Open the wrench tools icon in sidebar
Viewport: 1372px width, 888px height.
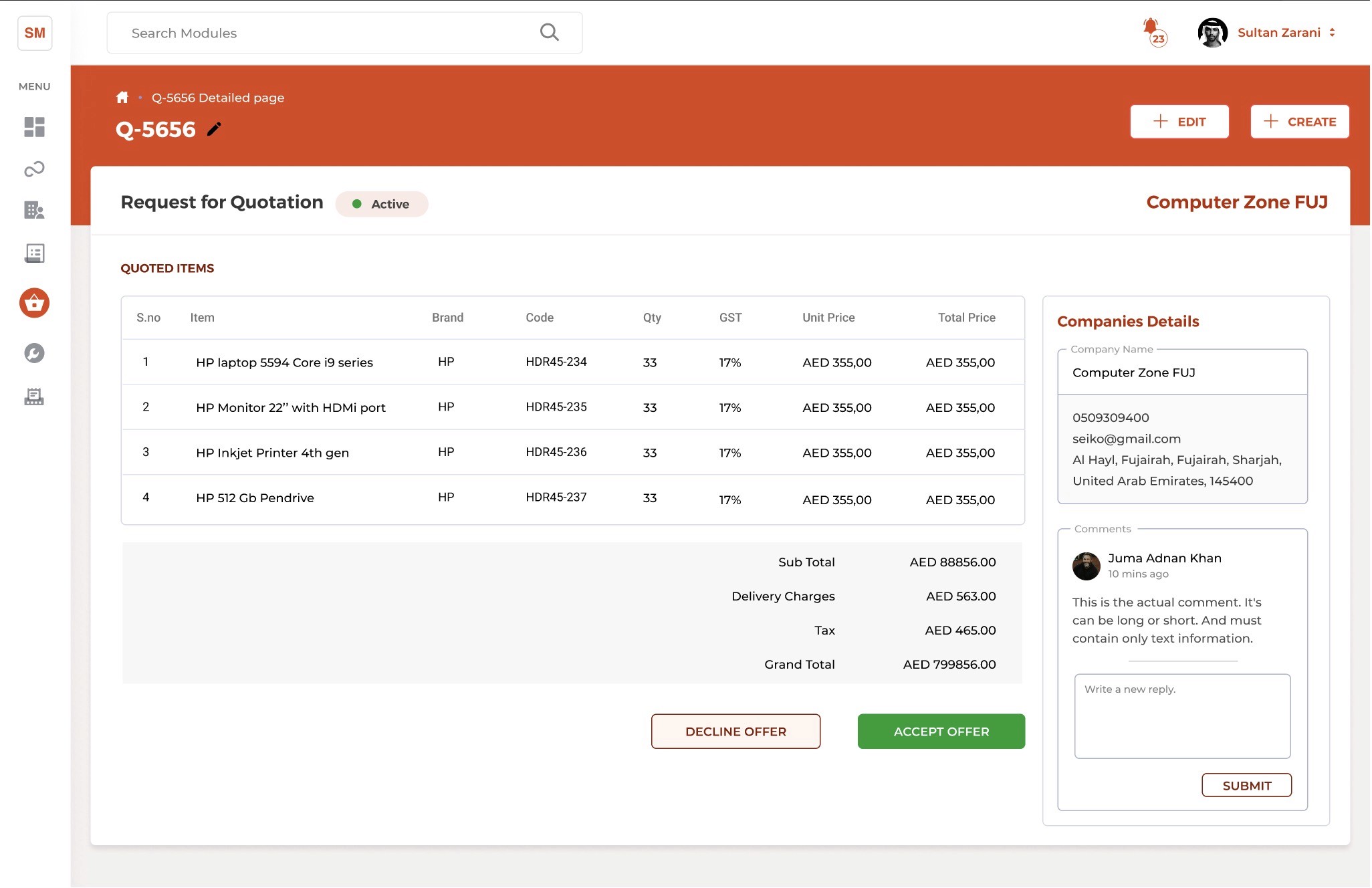click(x=34, y=353)
